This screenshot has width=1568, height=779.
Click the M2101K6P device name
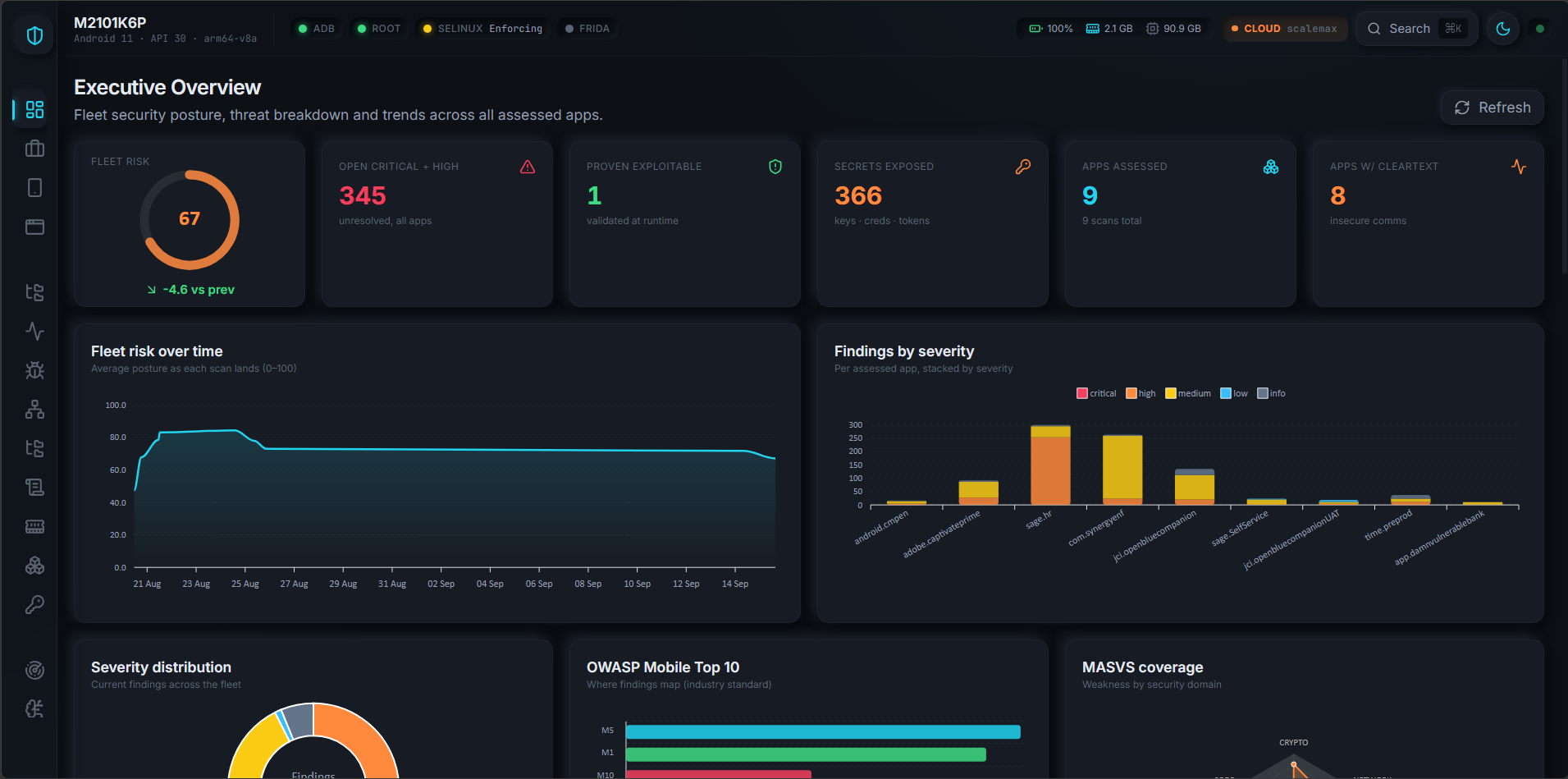tap(110, 23)
